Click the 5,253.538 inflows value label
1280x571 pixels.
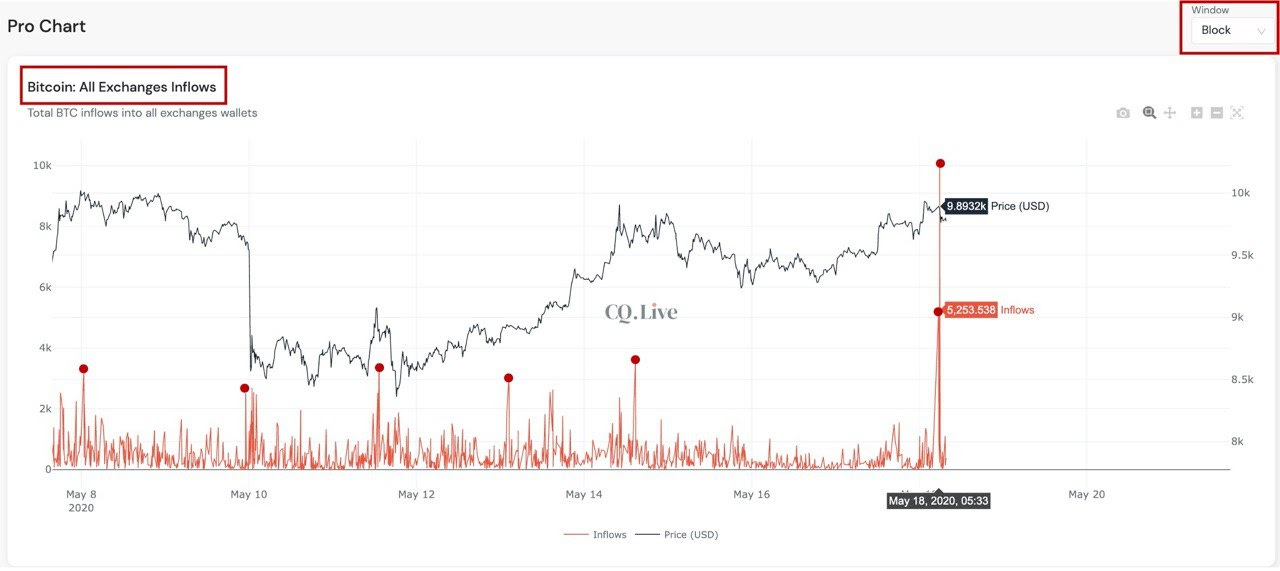970,310
